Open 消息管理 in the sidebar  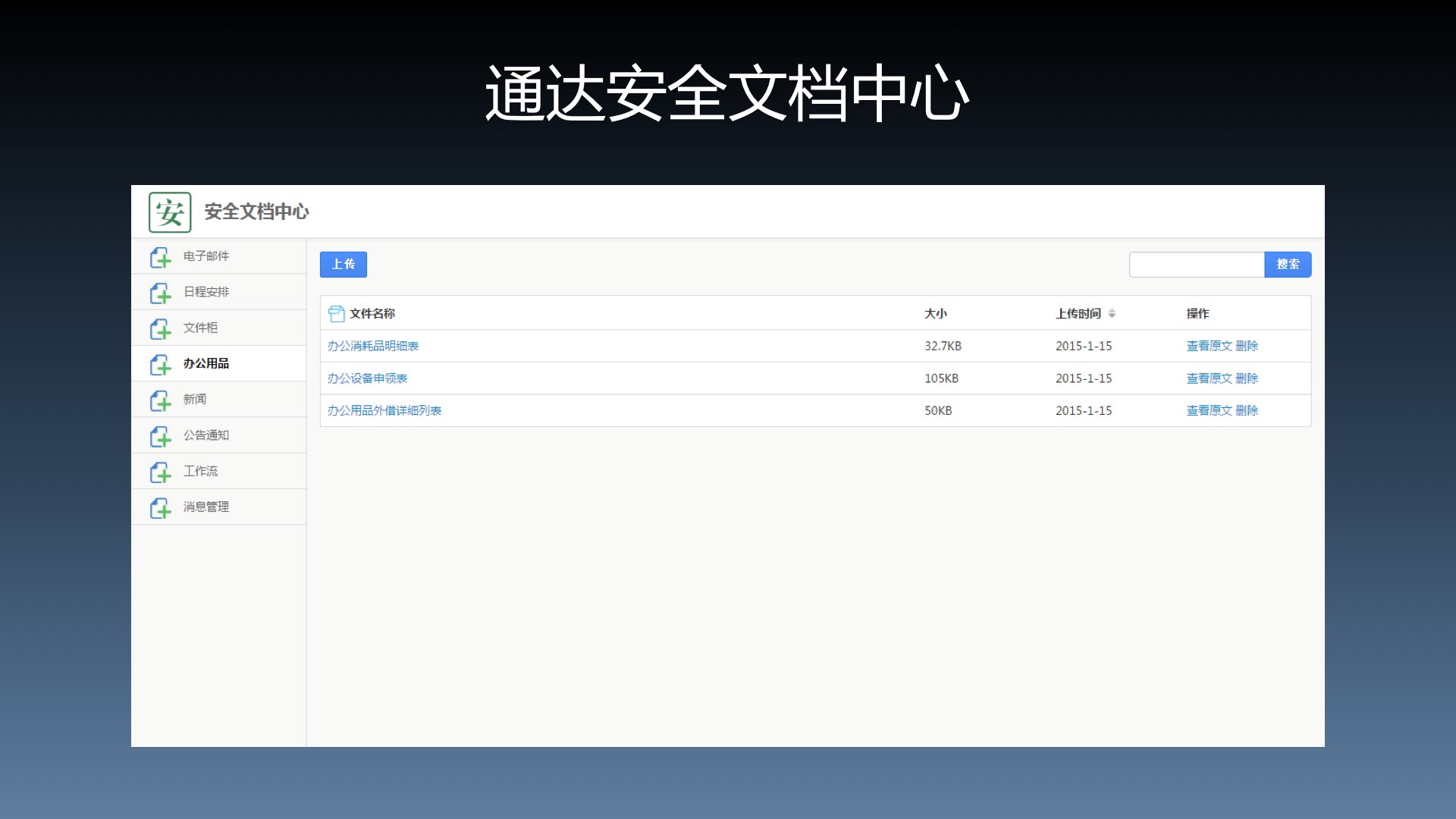(218, 507)
